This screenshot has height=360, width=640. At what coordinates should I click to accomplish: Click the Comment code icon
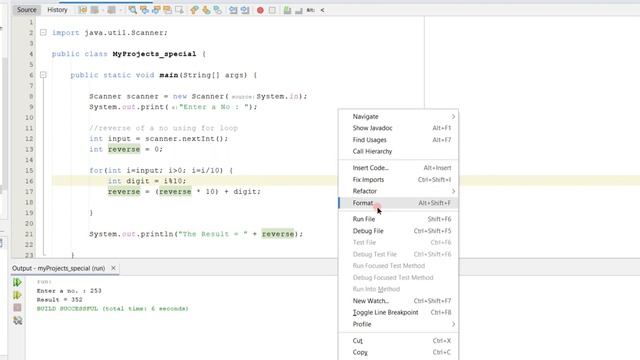(287, 10)
